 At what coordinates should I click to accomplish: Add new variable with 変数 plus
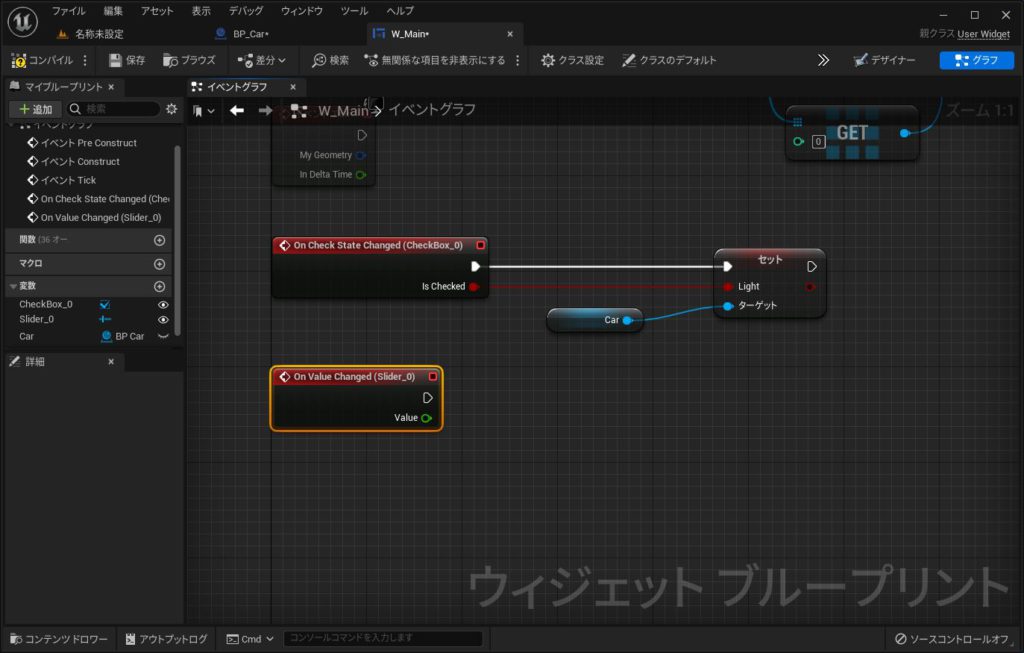pyautogui.click(x=159, y=287)
